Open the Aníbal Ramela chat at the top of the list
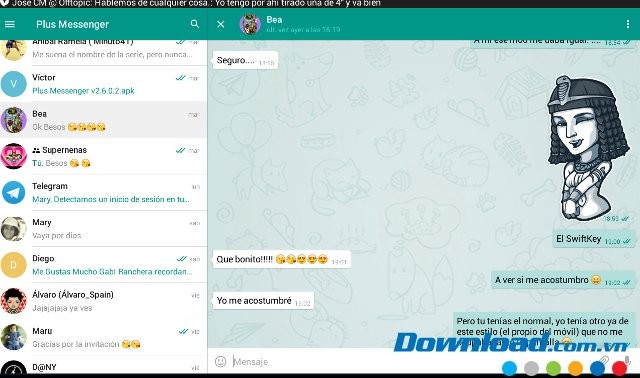 click(104, 52)
